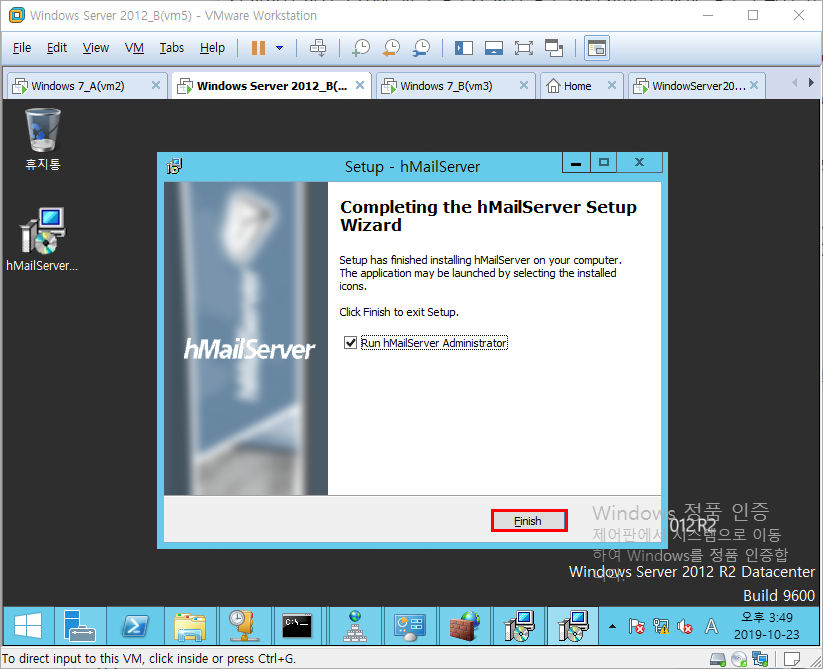The height and width of the screenshot is (669, 823).
Task: Open the Windows Start button
Action: tap(28, 626)
